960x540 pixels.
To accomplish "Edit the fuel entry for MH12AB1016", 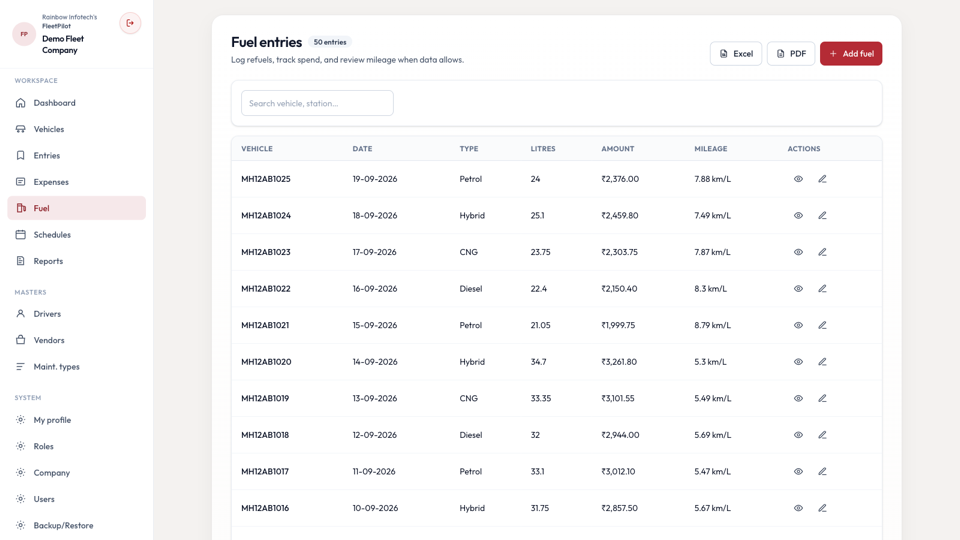I will tap(822, 508).
